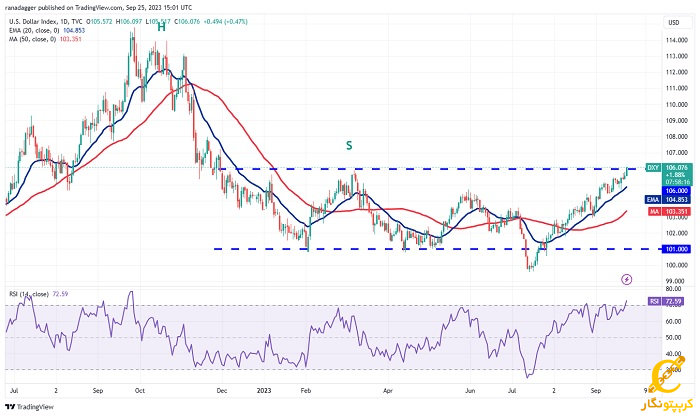Viewport: 700px width, 416px height.
Task: Click the green S annotation label
Action: click(349, 145)
